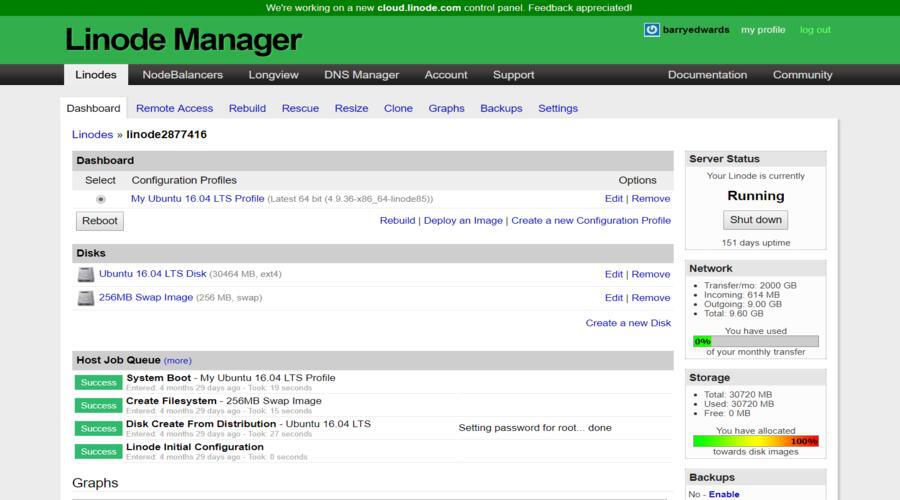The width and height of the screenshot is (900, 500).
Task: Click the 'Running' status text
Action: coord(755,196)
